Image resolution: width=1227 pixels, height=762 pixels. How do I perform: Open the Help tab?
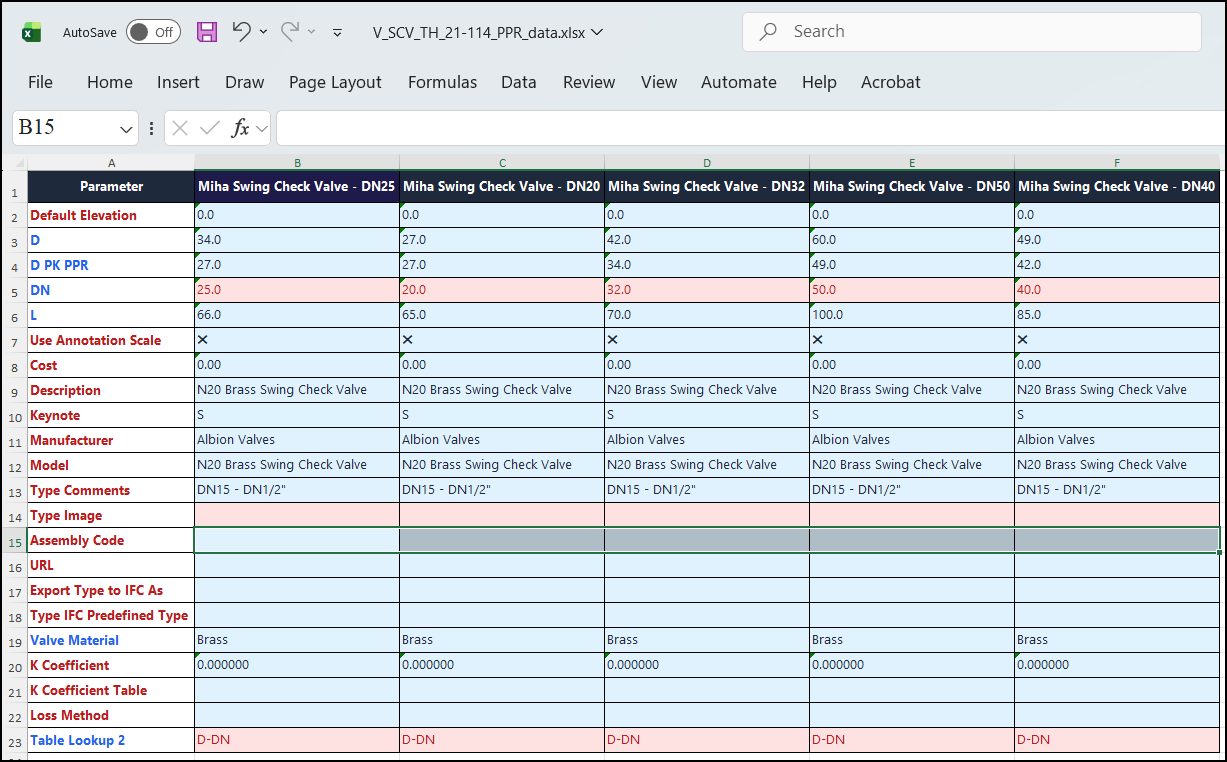(x=819, y=82)
